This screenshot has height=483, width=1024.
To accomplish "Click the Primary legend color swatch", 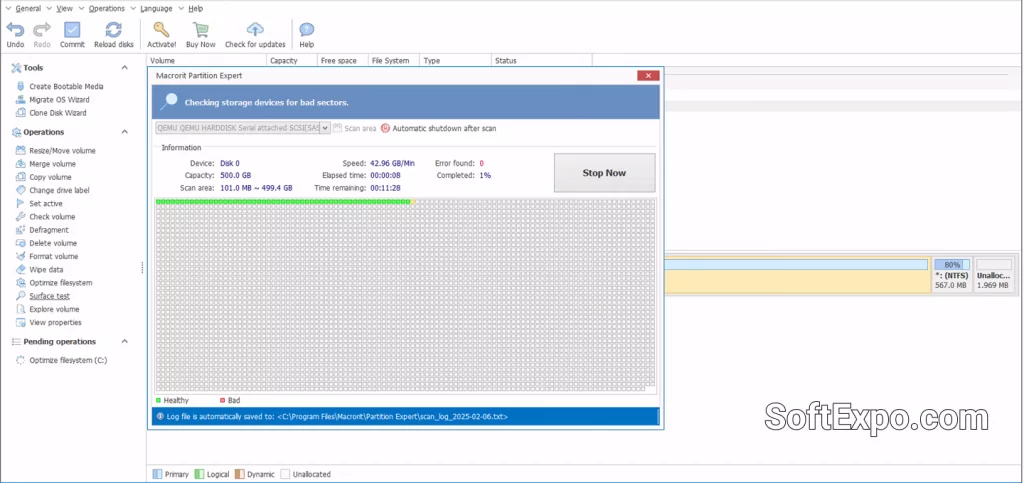I will point(157,475).
